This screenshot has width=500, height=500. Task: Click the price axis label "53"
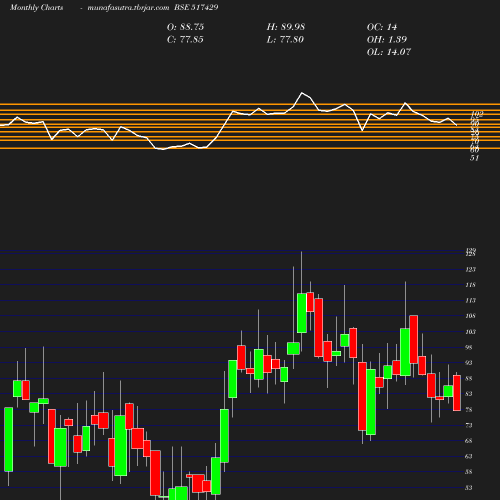coord(469,487)
